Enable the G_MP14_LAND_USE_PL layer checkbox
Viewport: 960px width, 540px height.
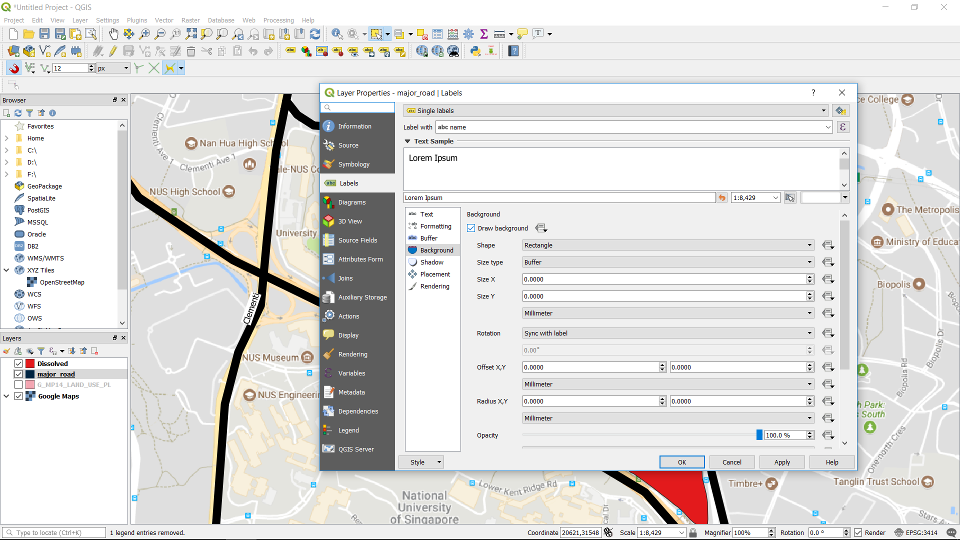point(18,385)
